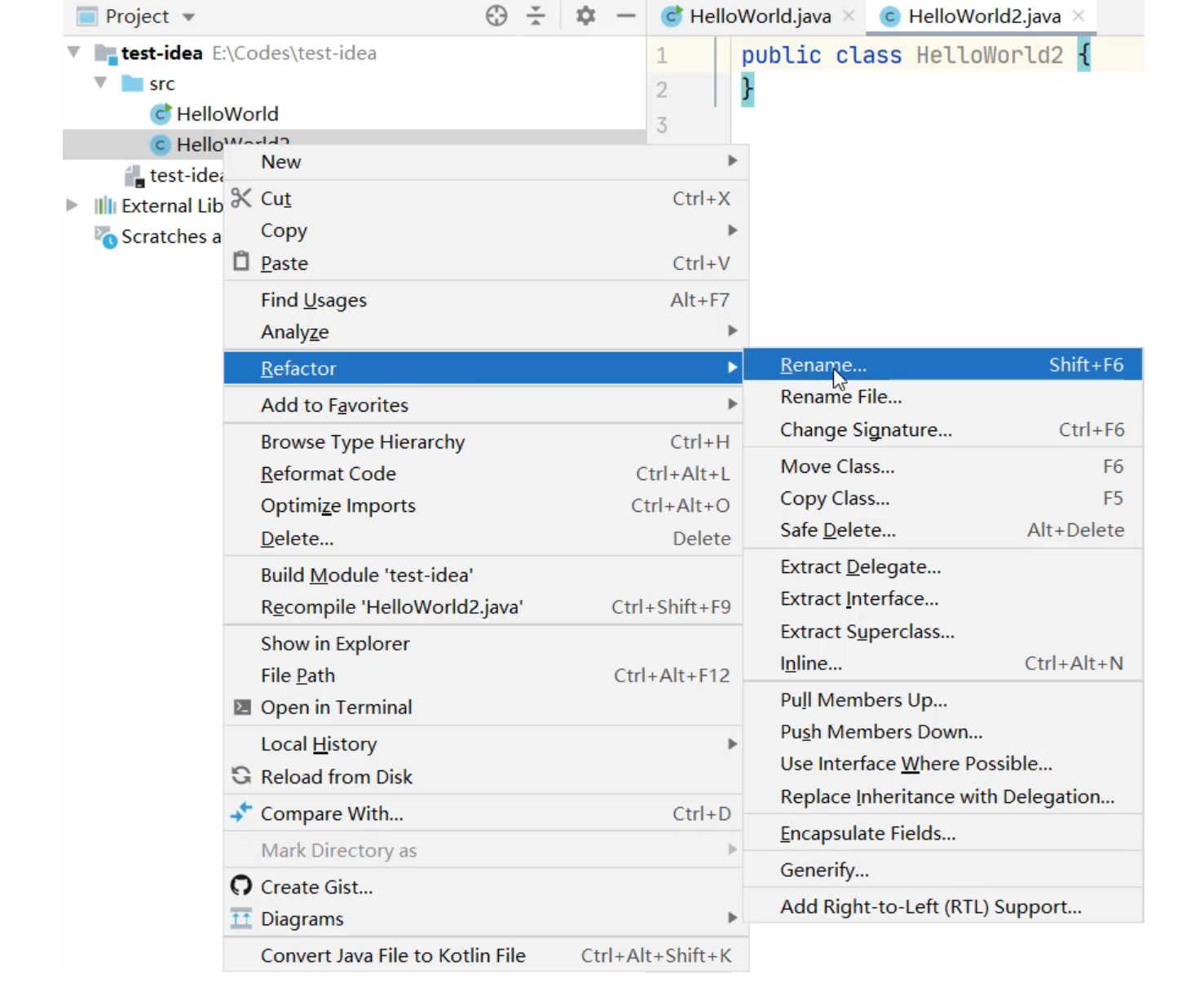
Task: Click the Collapse All icon in Project panel
Action: point(536,15)
